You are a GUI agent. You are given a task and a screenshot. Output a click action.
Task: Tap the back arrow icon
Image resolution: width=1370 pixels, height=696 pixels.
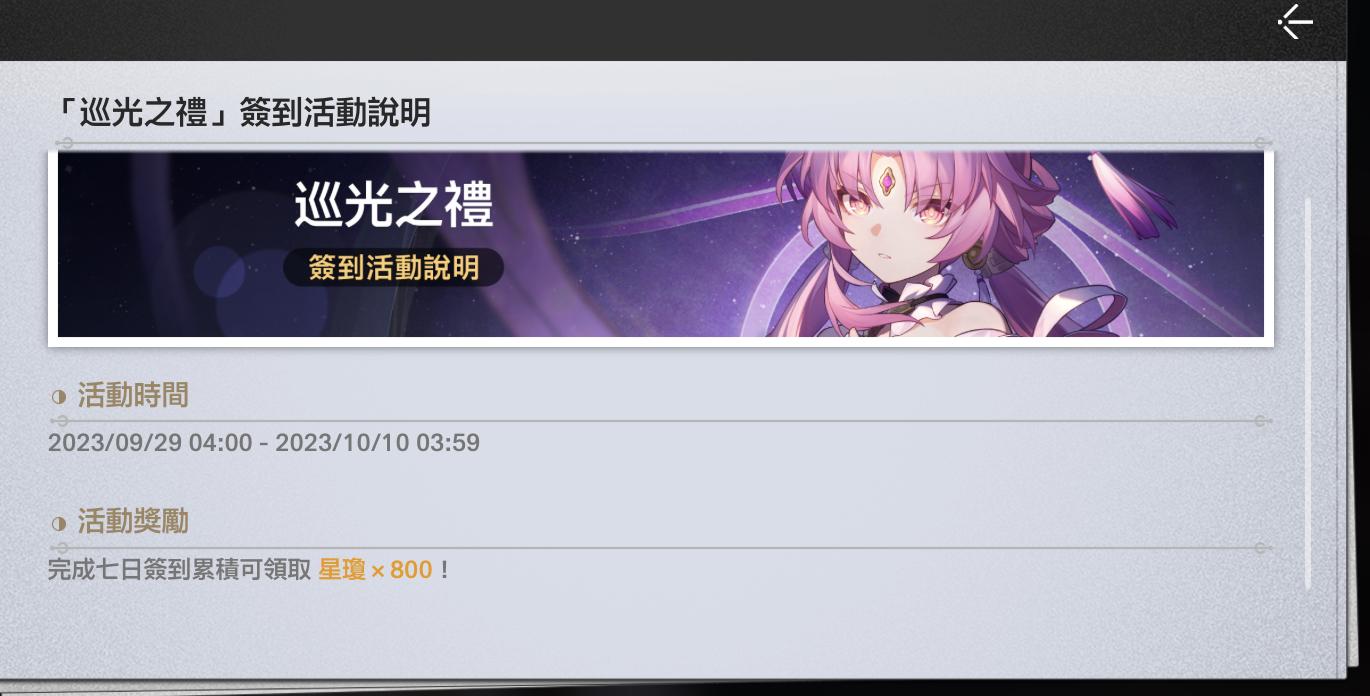click(1295, 21)
